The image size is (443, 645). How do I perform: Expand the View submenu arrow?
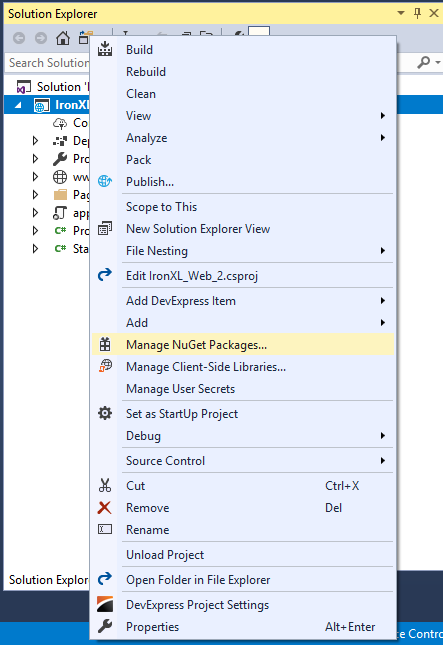point(383,116)
